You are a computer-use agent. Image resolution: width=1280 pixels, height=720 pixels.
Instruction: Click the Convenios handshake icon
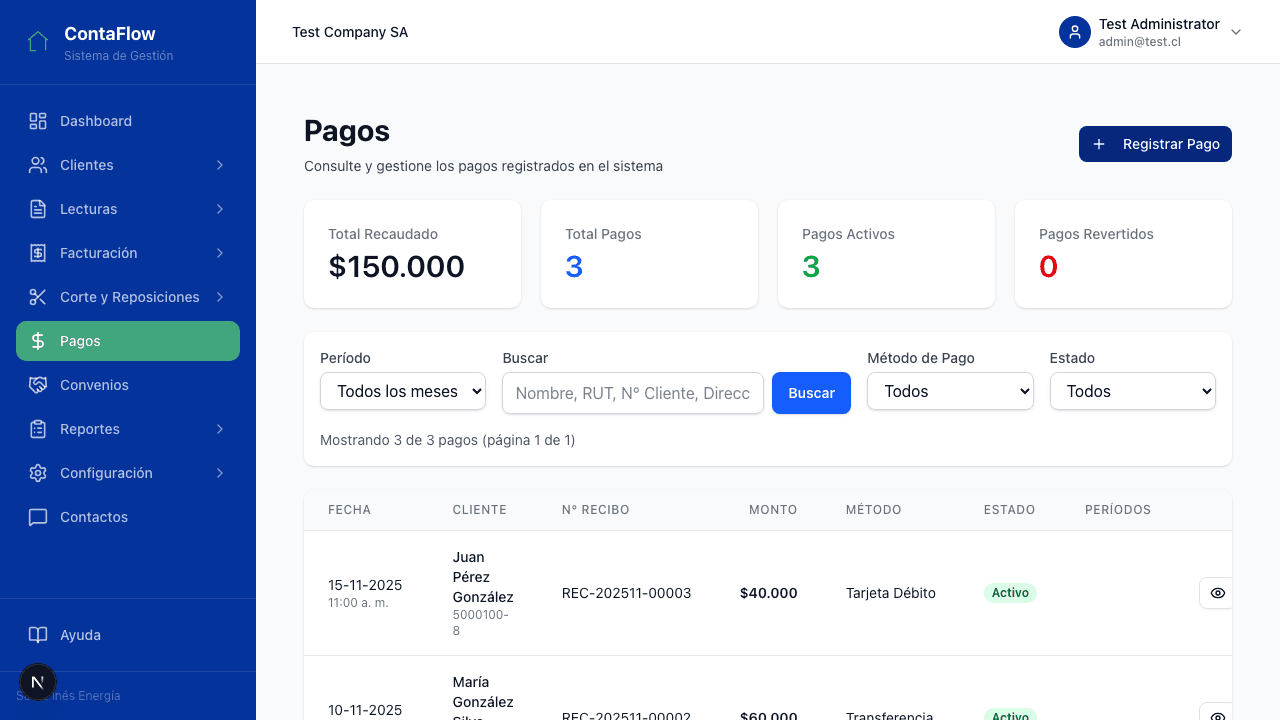point(38,385)
